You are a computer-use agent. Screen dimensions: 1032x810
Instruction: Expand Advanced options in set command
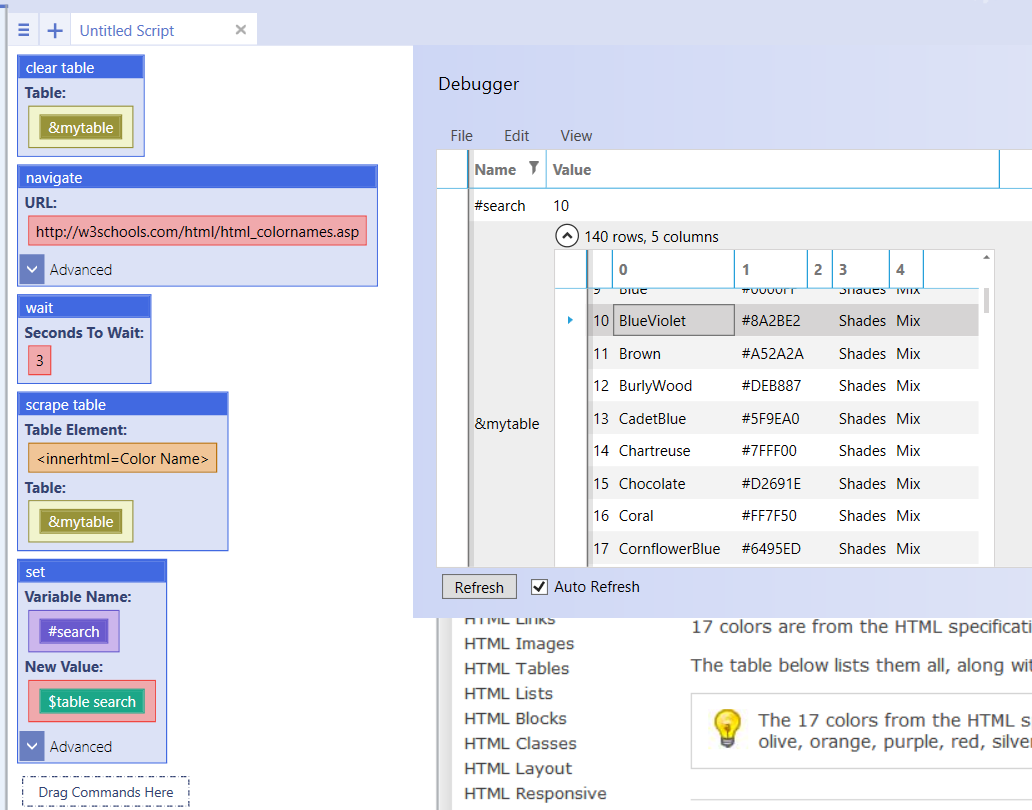(x=32, y=746)
